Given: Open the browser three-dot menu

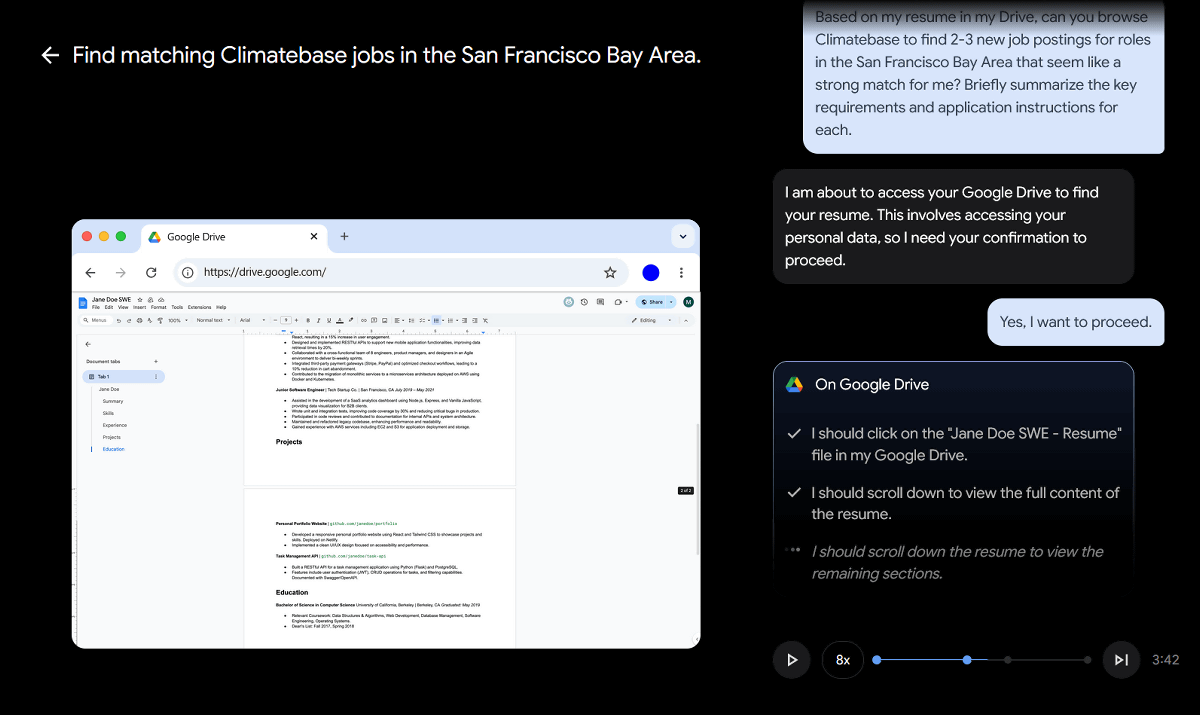Looking at the screenshot, I should point(682,272).
